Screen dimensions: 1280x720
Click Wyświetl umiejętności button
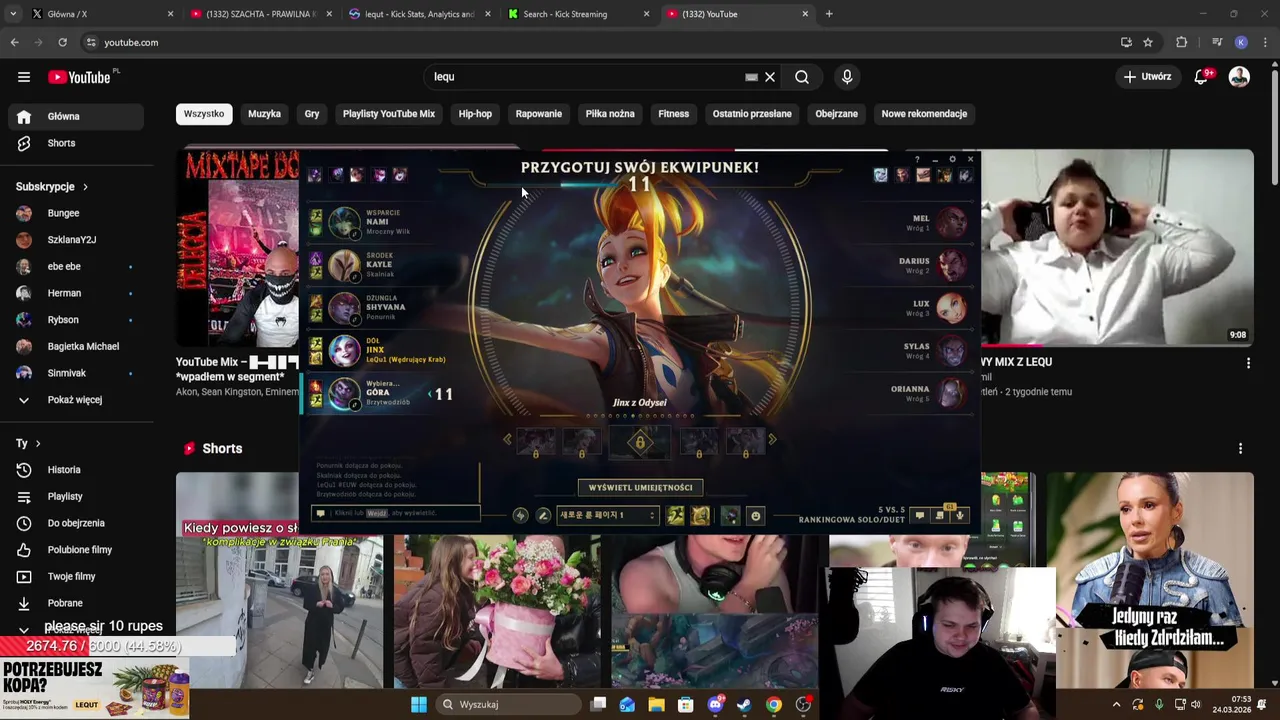tap(640, 487)
